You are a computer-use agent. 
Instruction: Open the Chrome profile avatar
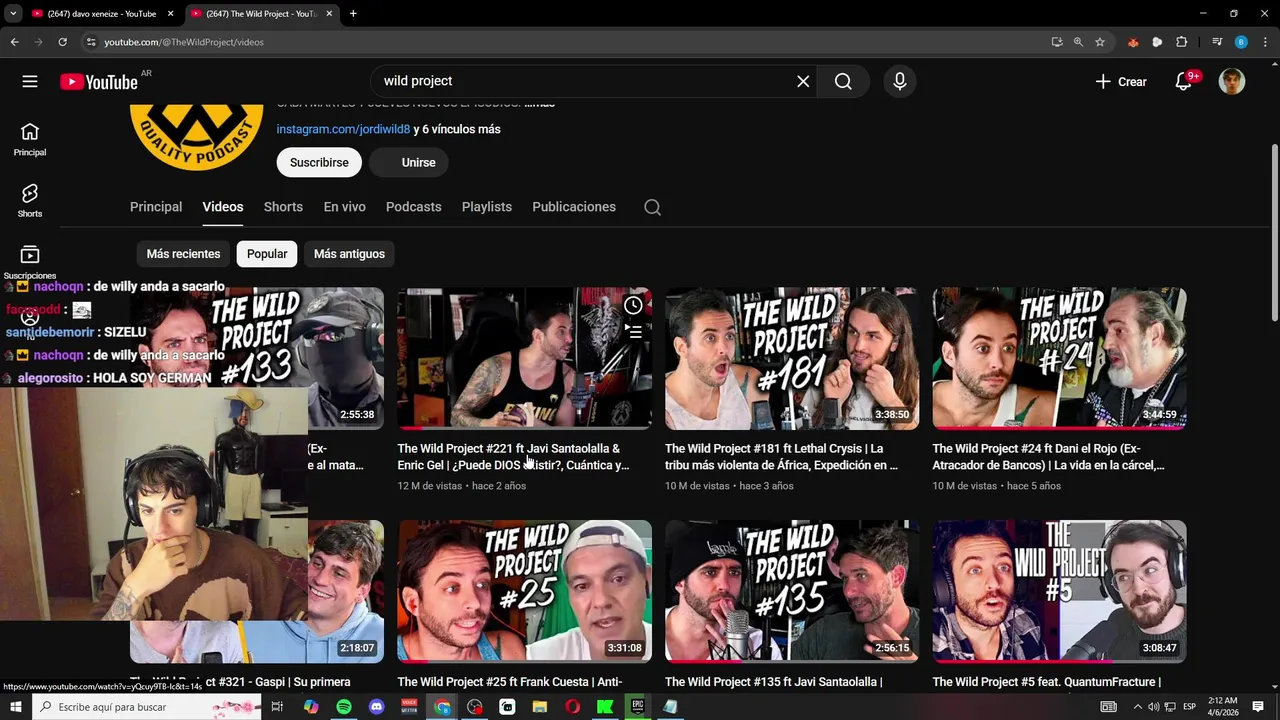tap(1241, 42)
